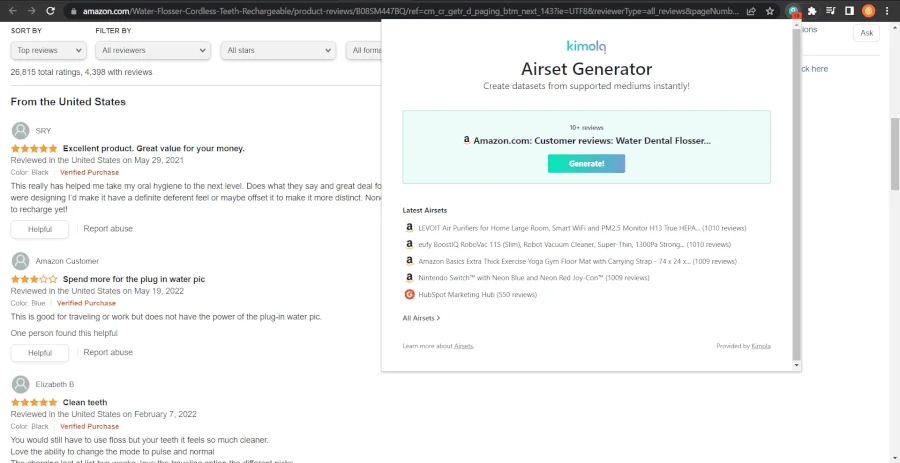The height and width of the screenshot is (463, 900).
Task: Open review titled Spend more for the plug in water pic
Action: [x=134, y=279]
